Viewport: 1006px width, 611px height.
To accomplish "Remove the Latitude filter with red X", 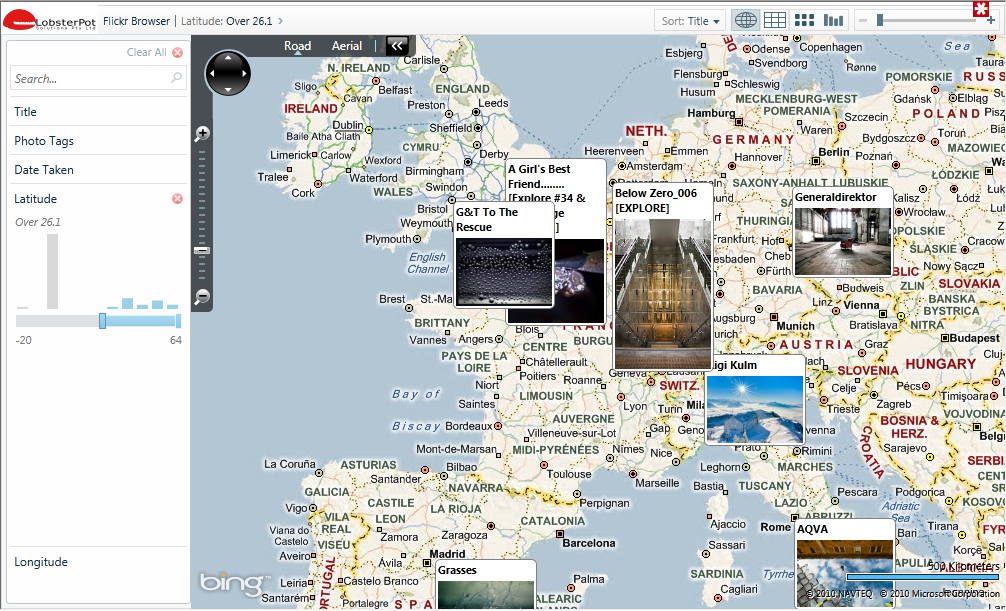I will tap(178, 199).
